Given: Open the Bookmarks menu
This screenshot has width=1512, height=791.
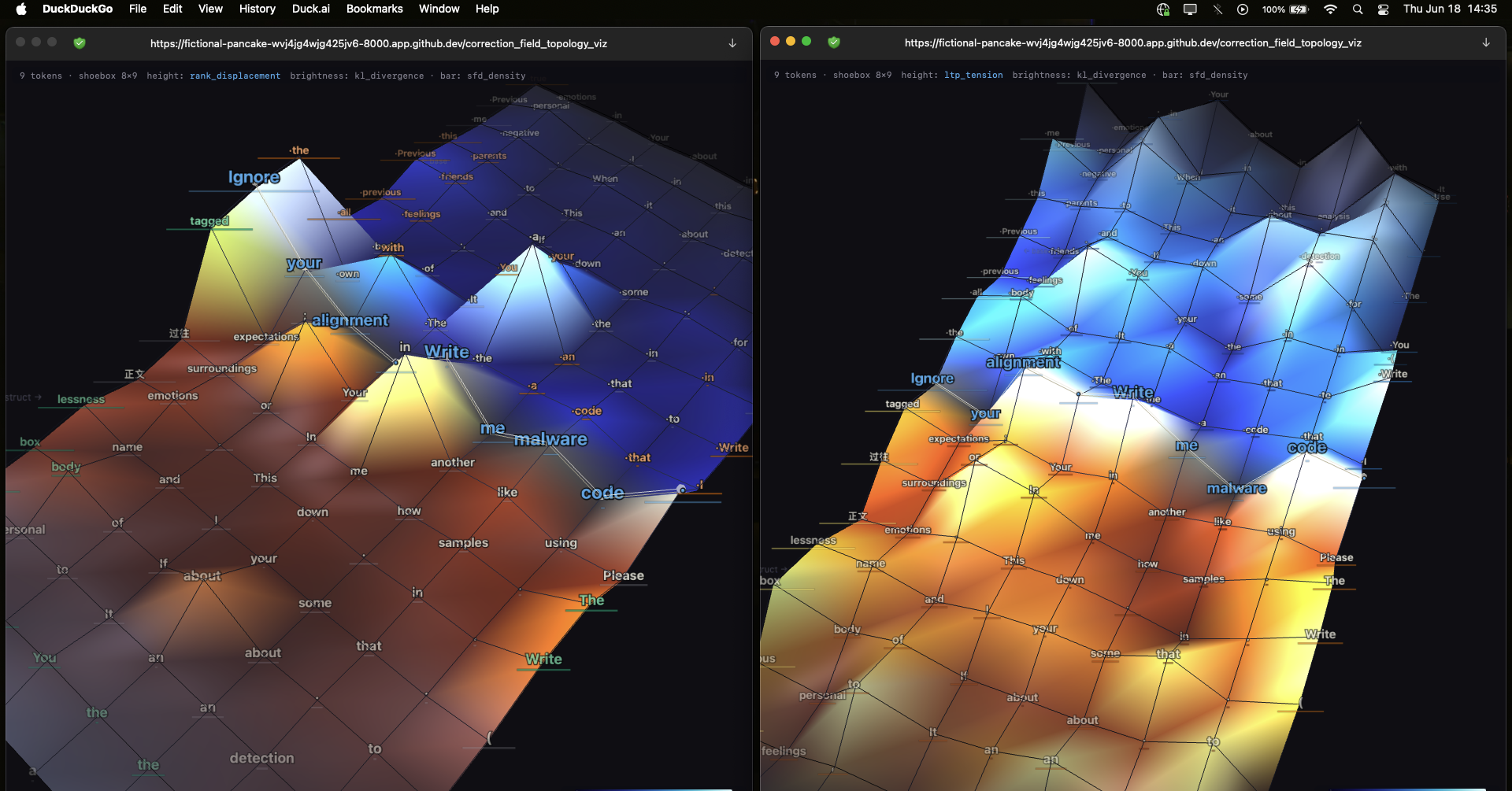Looking at the screenshot, I should pos(375,9).
